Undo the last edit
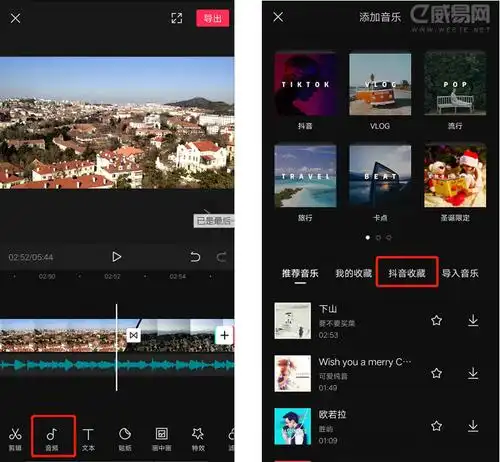The height and width of the screenshot is (462, 500). tap(195, 257)
